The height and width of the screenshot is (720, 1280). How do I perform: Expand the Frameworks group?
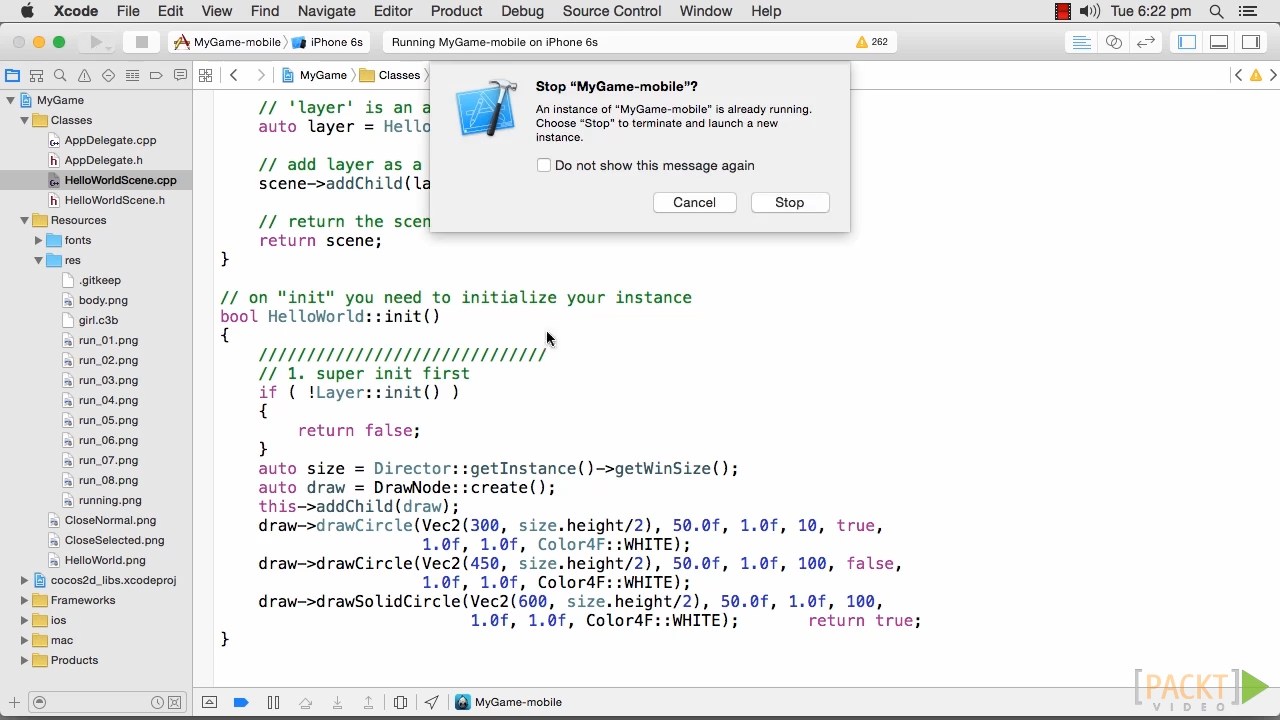[x=25, y=600]
